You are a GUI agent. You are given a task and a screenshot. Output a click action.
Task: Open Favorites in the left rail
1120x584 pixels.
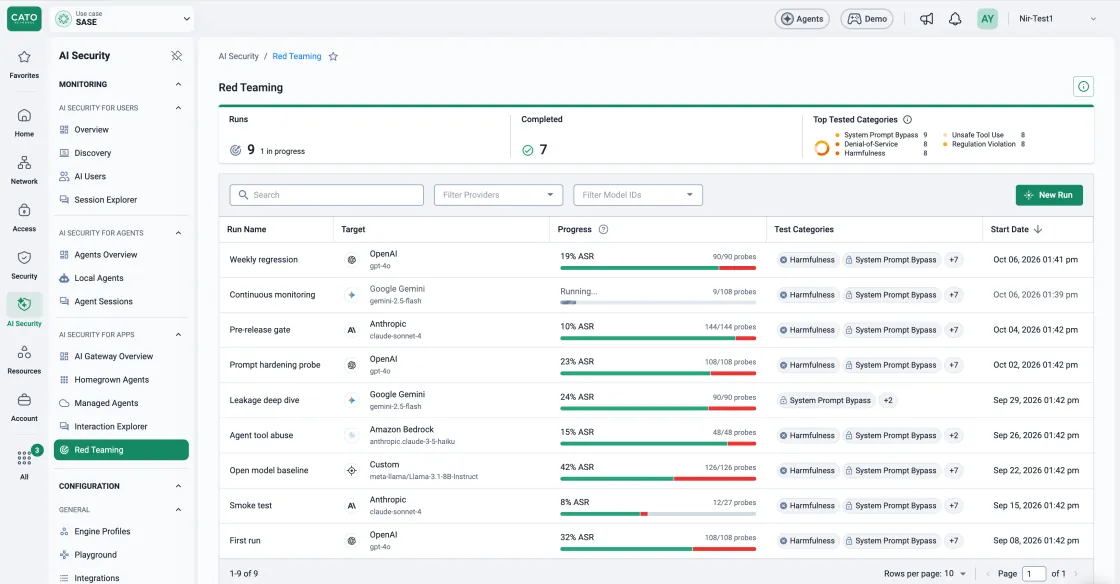point(24,64)
